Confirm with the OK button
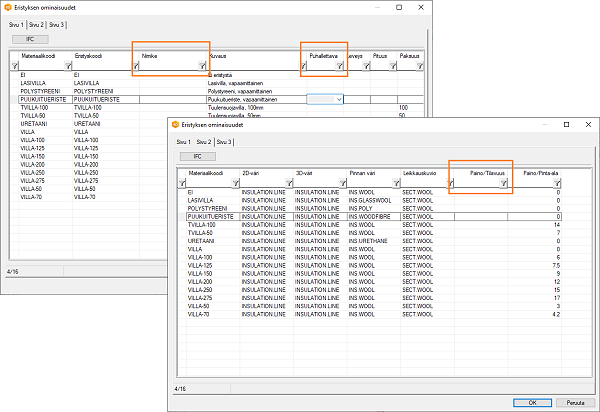The image size is (600, 412). (532, 402)
